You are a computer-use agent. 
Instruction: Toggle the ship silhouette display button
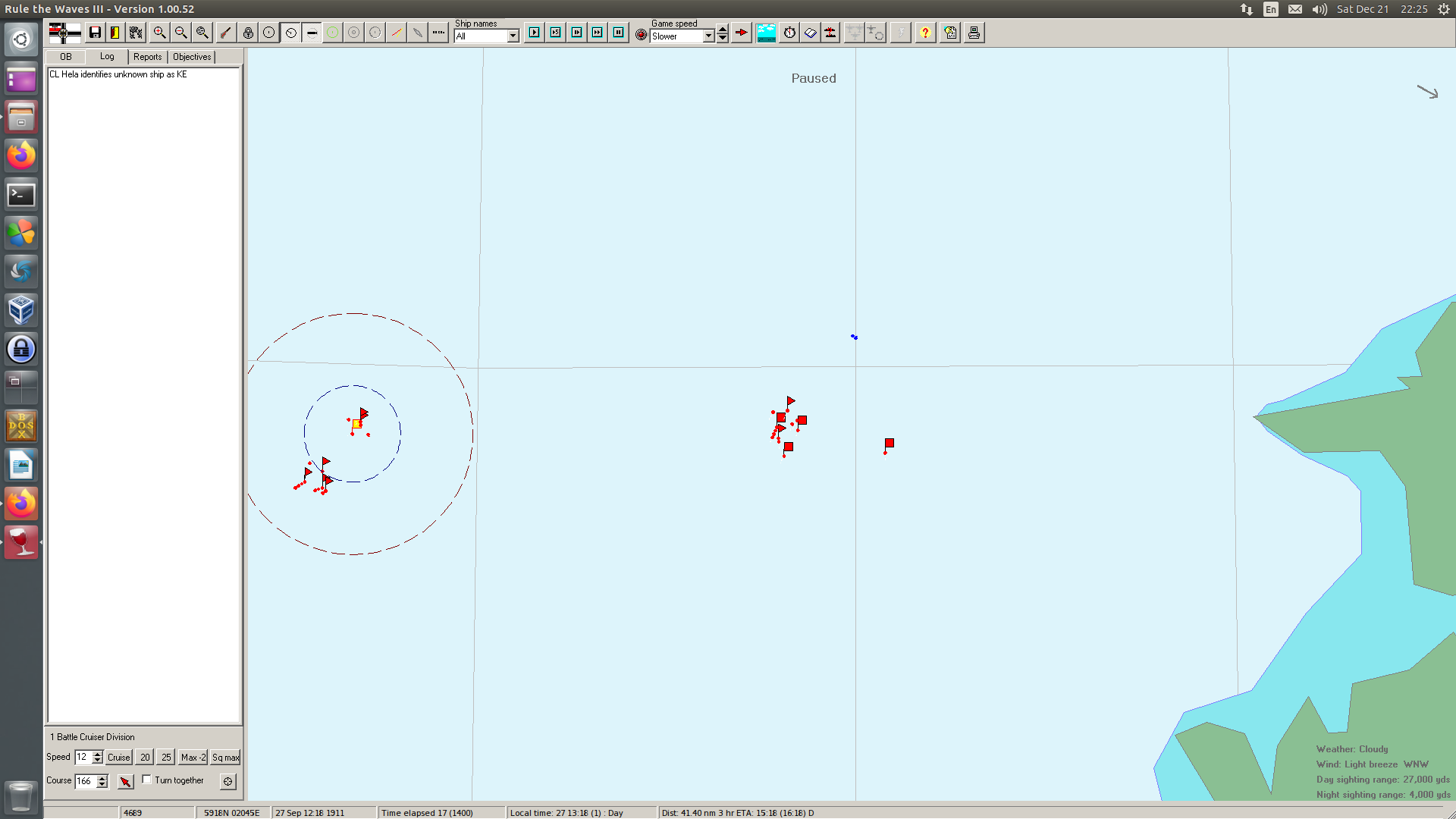coord(312,33)
